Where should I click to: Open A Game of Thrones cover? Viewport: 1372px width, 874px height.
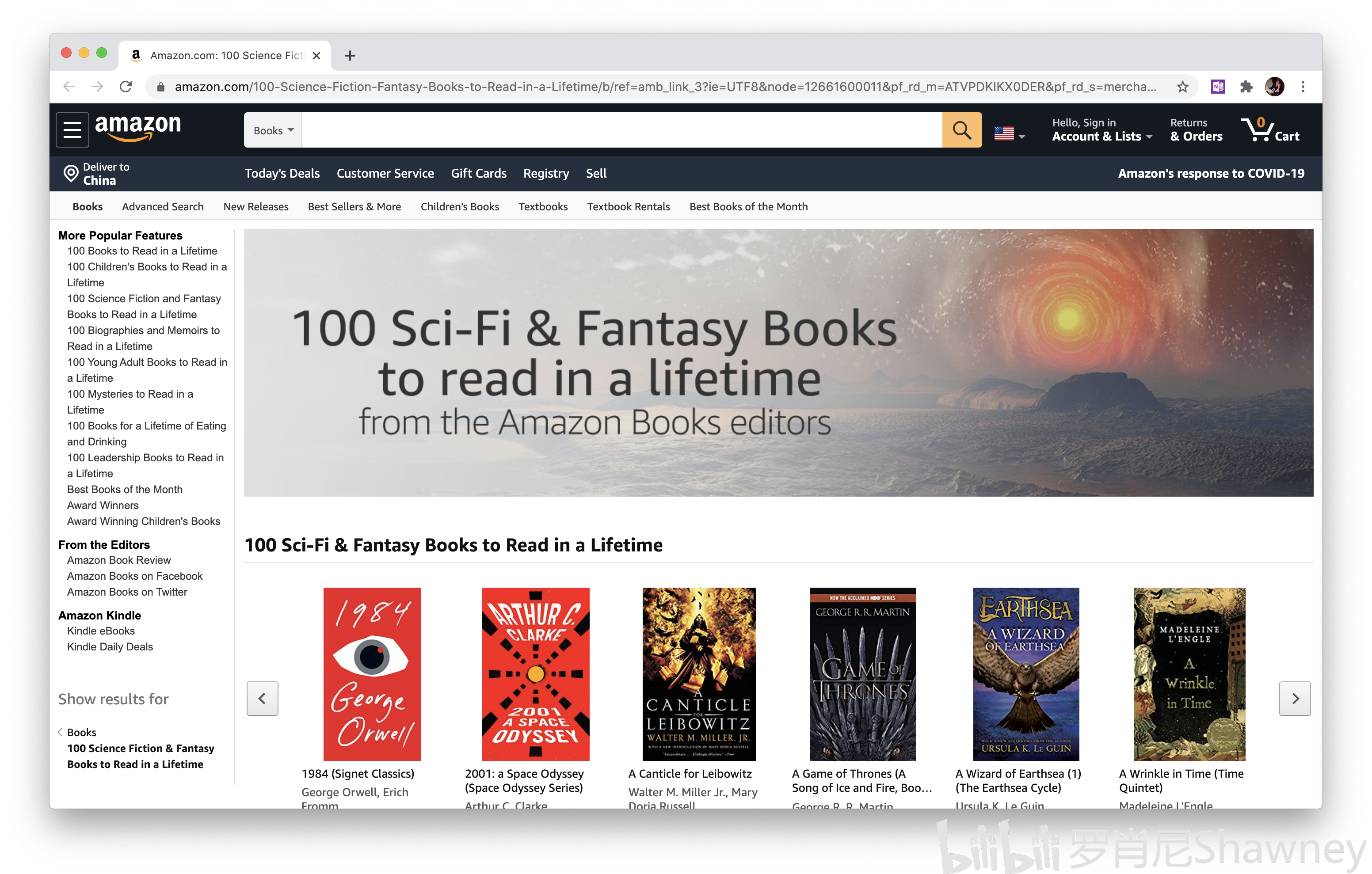tap(862, 674)
